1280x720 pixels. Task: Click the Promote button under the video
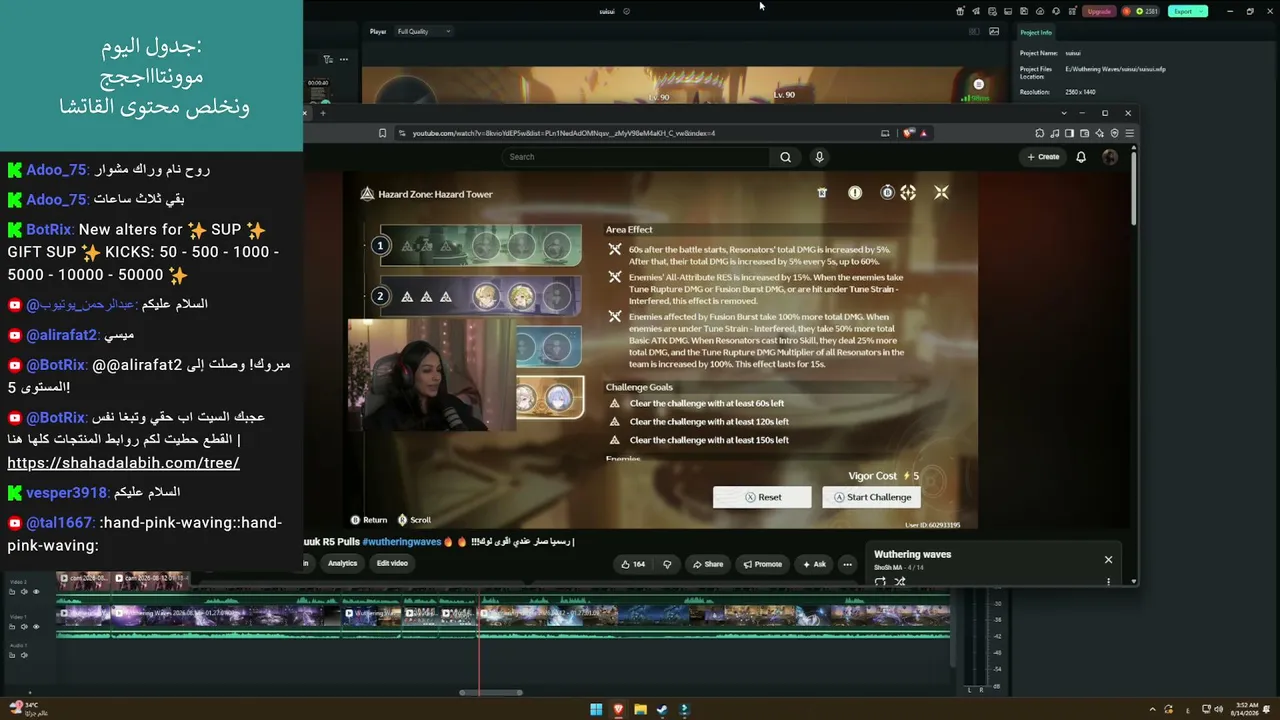click(762, 564)
